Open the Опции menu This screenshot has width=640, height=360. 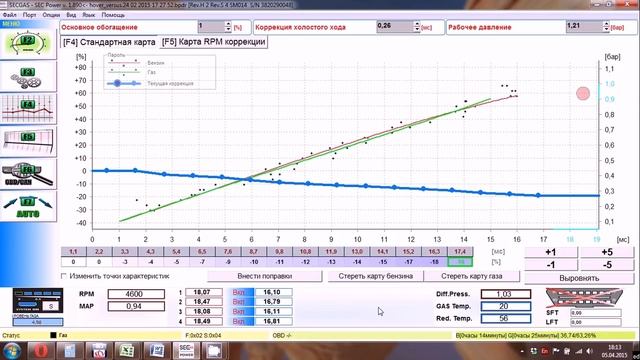(51, 15)
